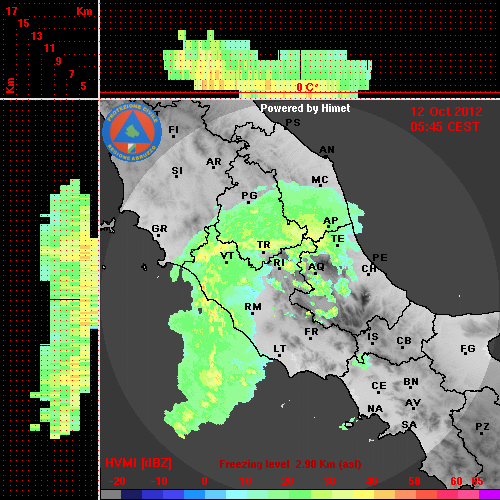Click the 05:45 CEST time label
Screen dimensions: 500x500
click(445, 127)
